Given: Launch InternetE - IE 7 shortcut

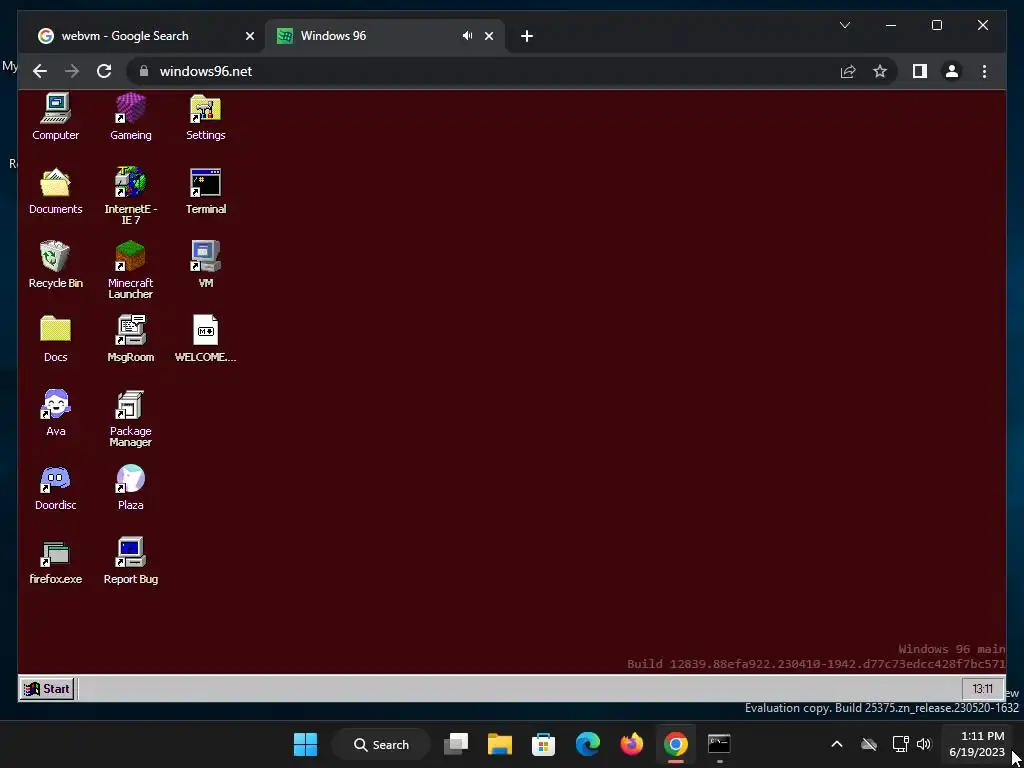Looking at the screenshot, I should pyautogui.click(x=131, y=196).
